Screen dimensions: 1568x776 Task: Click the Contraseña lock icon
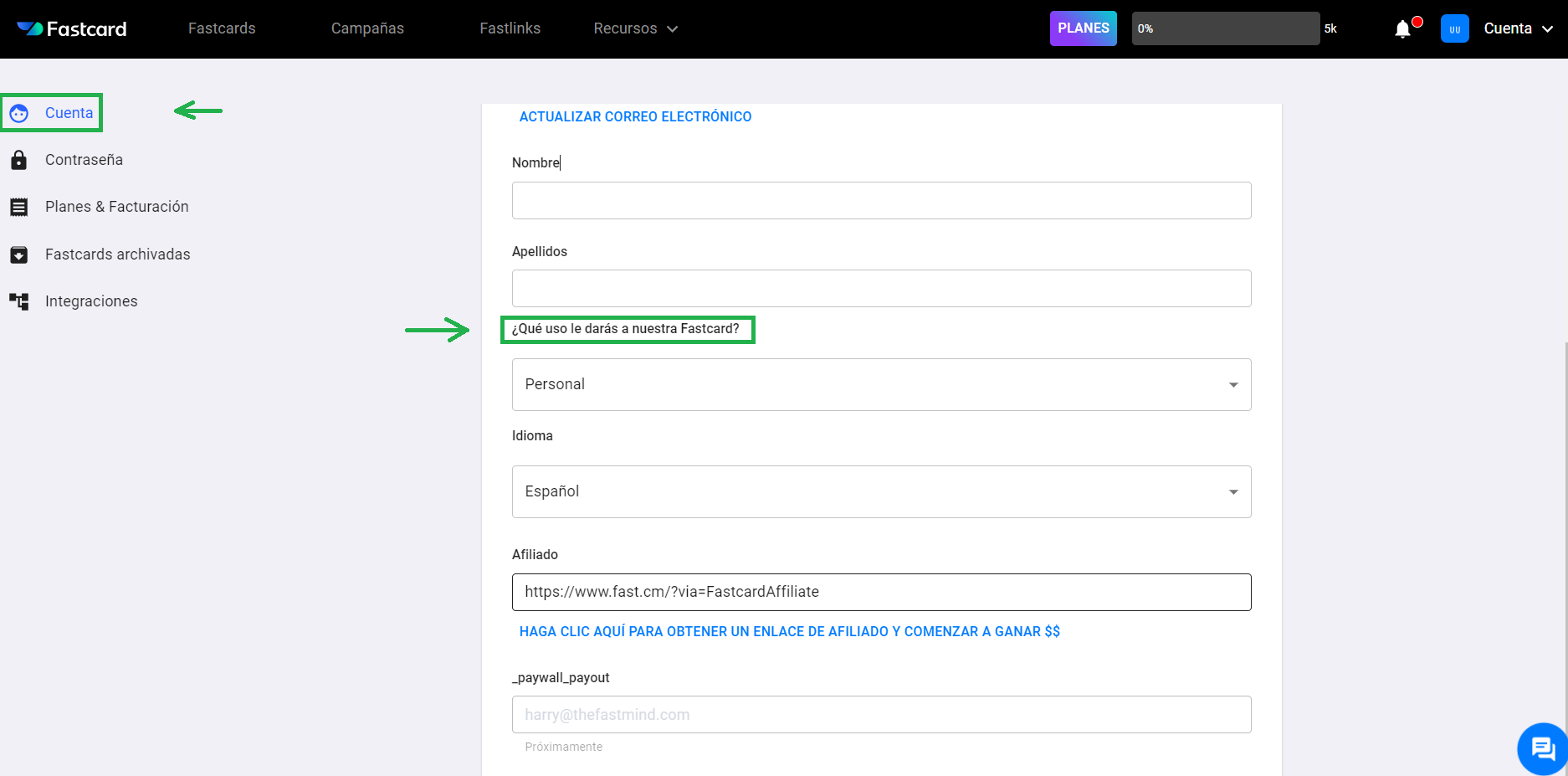[19, 160]
